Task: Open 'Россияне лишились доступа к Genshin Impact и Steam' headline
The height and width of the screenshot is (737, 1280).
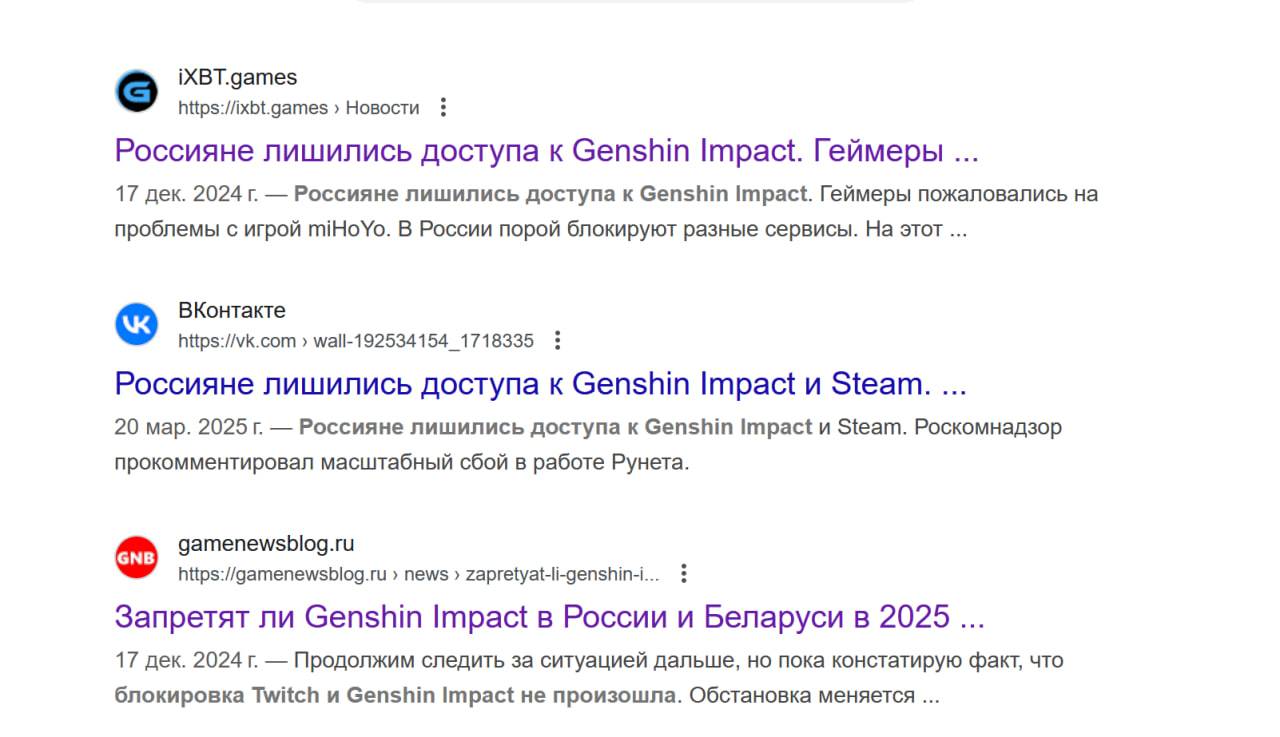Action: pyautogui.click(x=541, y=384)
